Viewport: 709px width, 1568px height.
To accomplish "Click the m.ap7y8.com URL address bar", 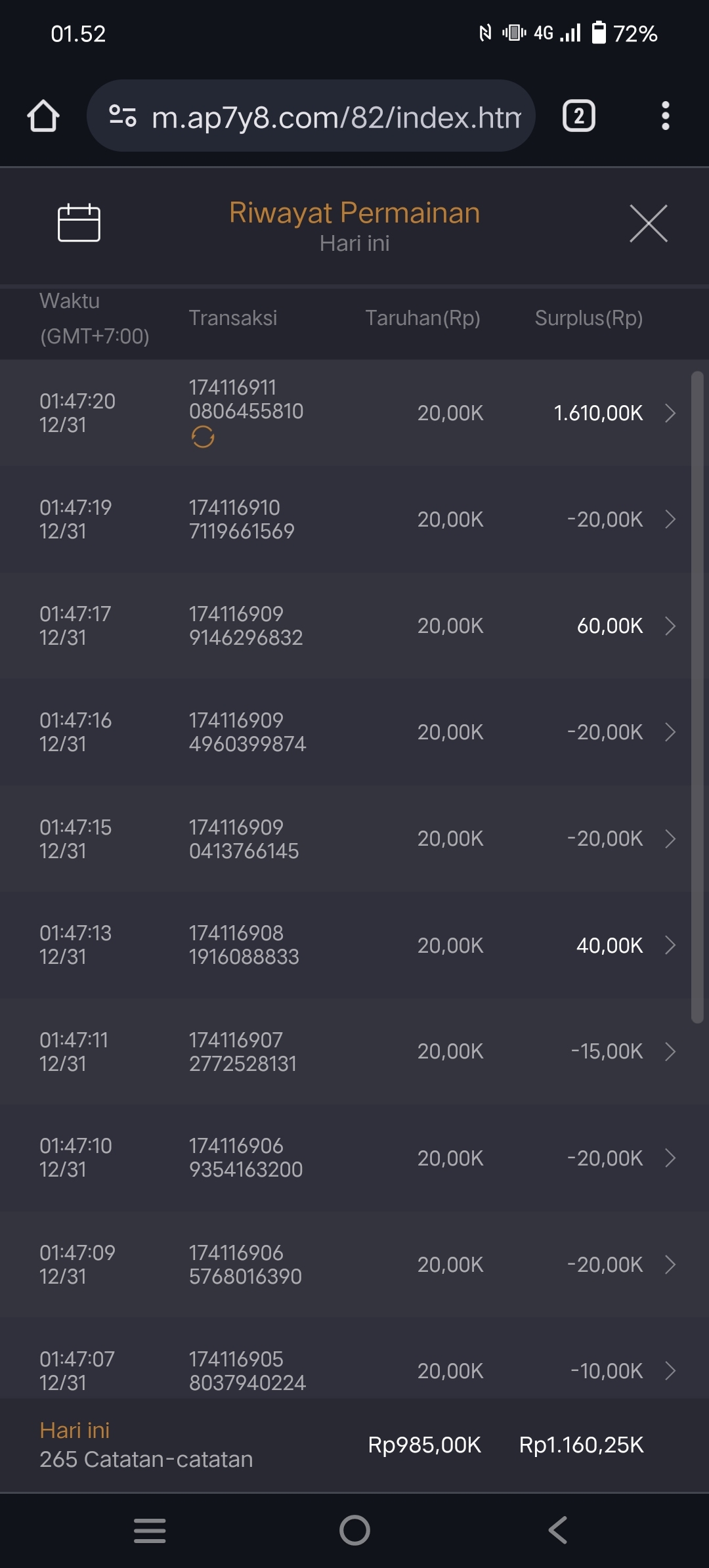I will pyautogui.click(x=335, y=118).
